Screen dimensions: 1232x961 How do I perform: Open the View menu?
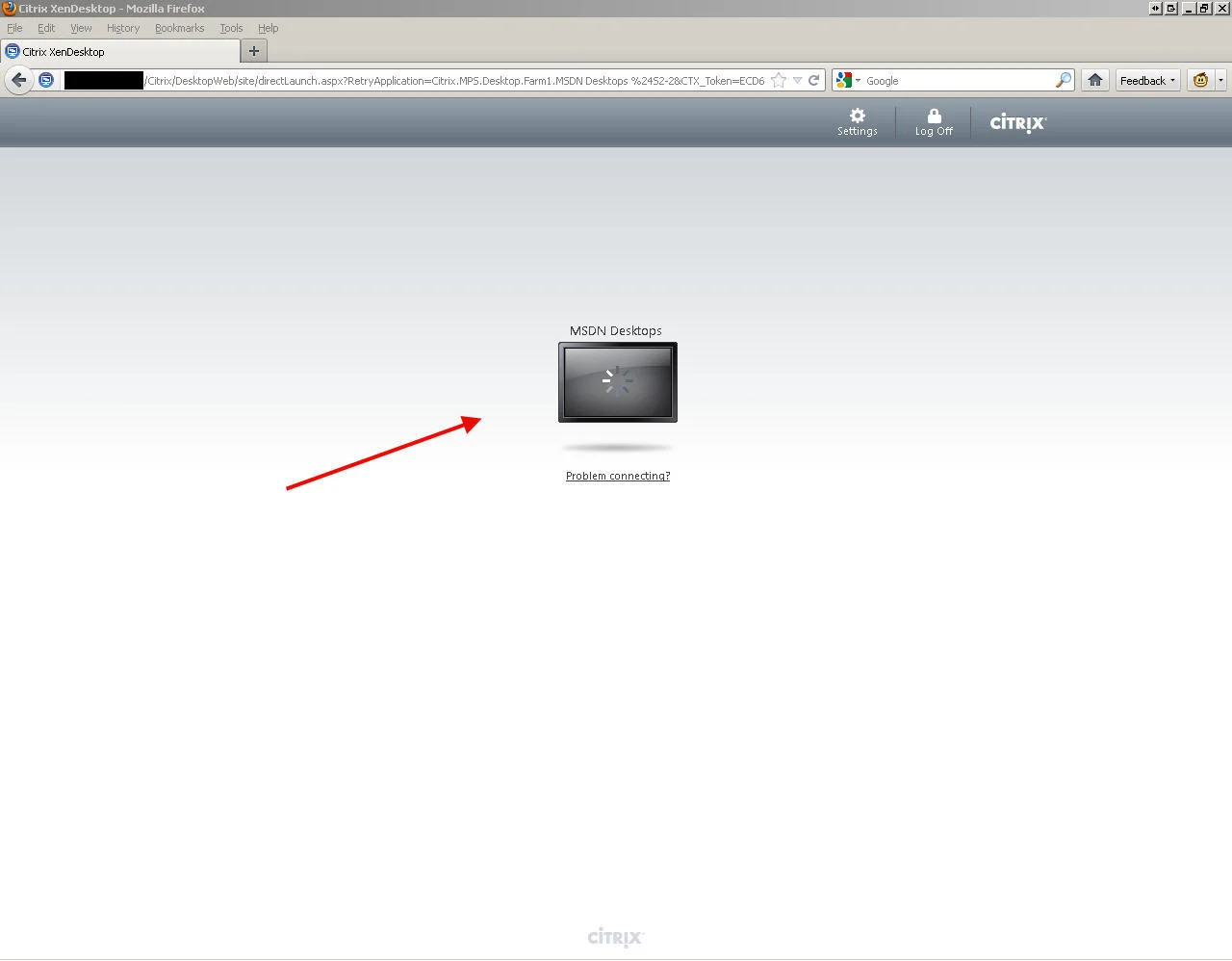[81, 28]
